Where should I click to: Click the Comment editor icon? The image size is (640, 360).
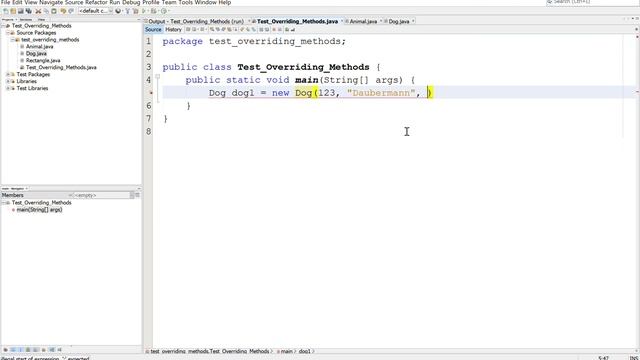coord(286,29)
